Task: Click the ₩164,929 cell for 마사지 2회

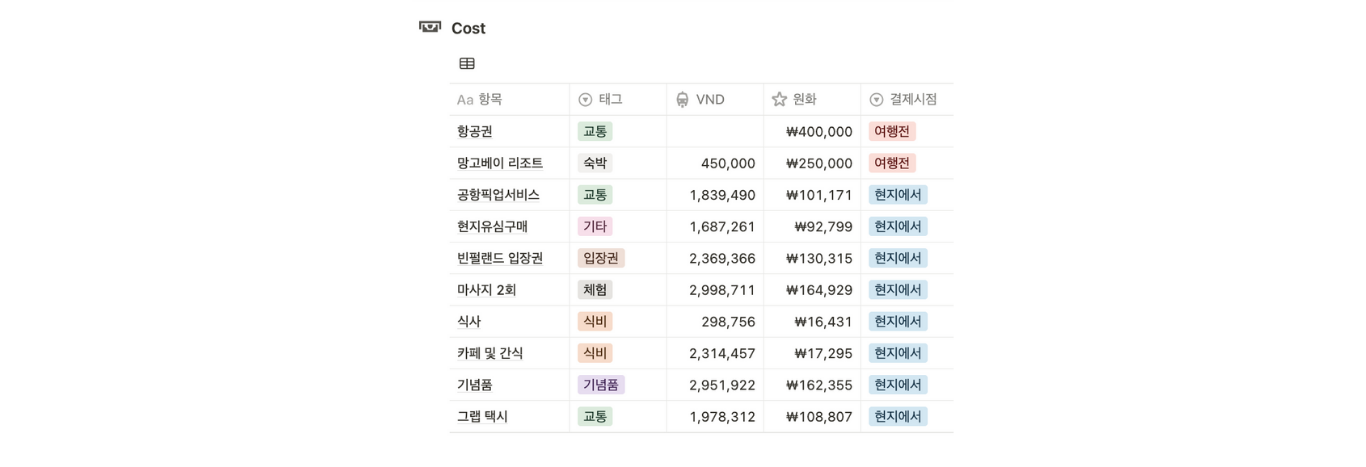Action: [x=819, y=290]
